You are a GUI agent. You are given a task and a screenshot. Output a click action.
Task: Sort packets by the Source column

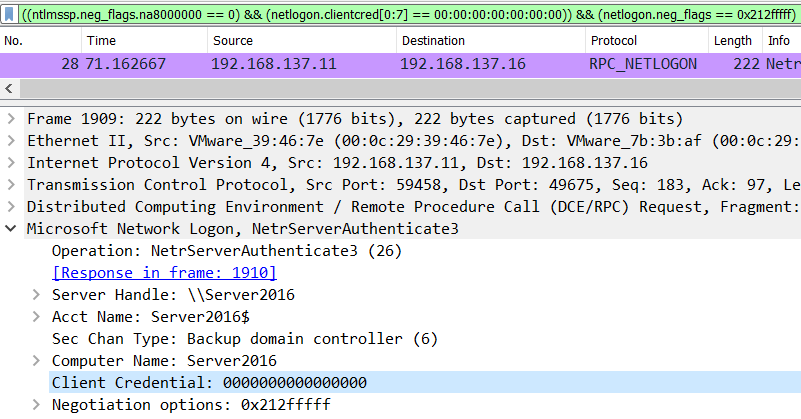click(302, 41)
